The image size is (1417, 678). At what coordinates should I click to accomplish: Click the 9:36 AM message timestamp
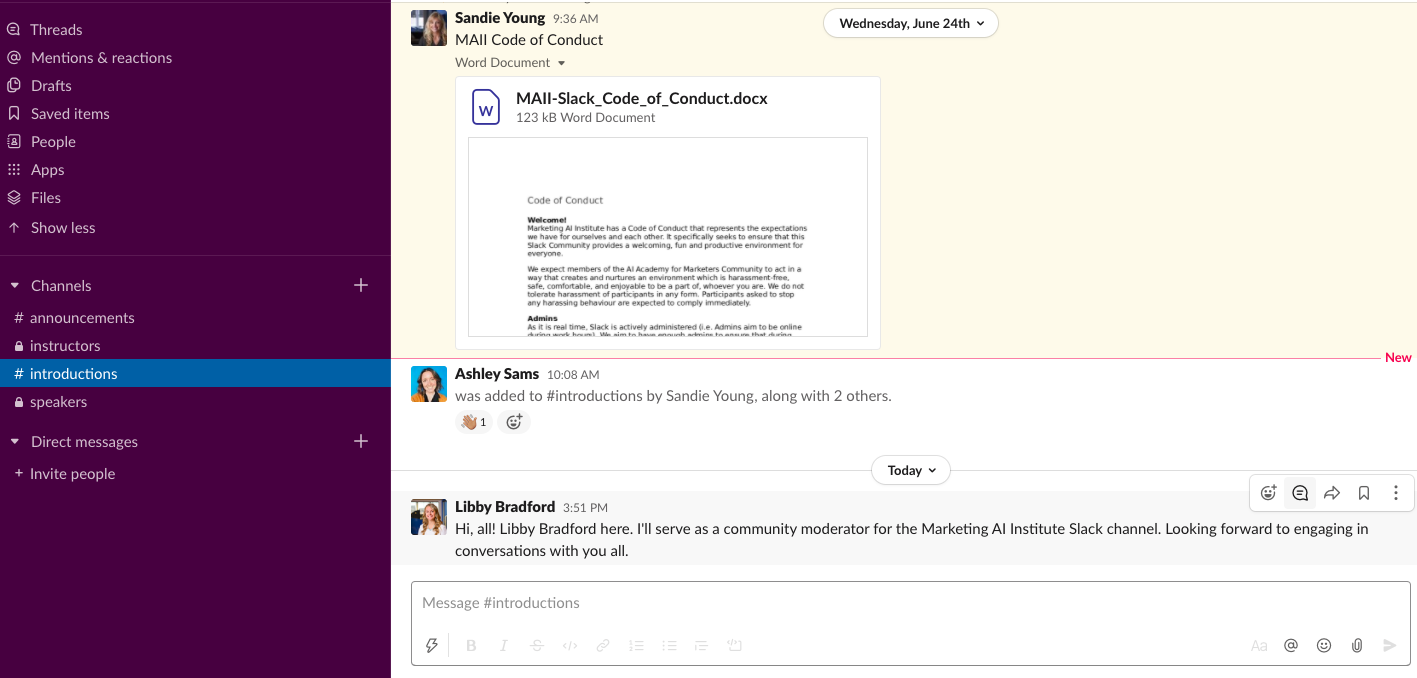[x=575, y=19]
